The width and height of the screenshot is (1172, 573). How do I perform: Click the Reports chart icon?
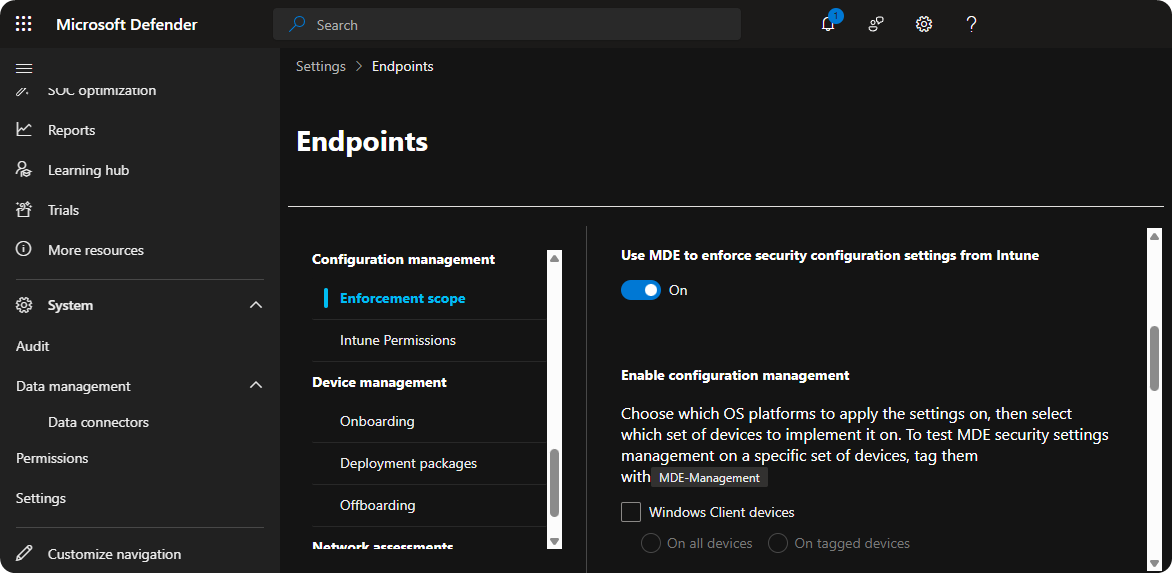25,130
